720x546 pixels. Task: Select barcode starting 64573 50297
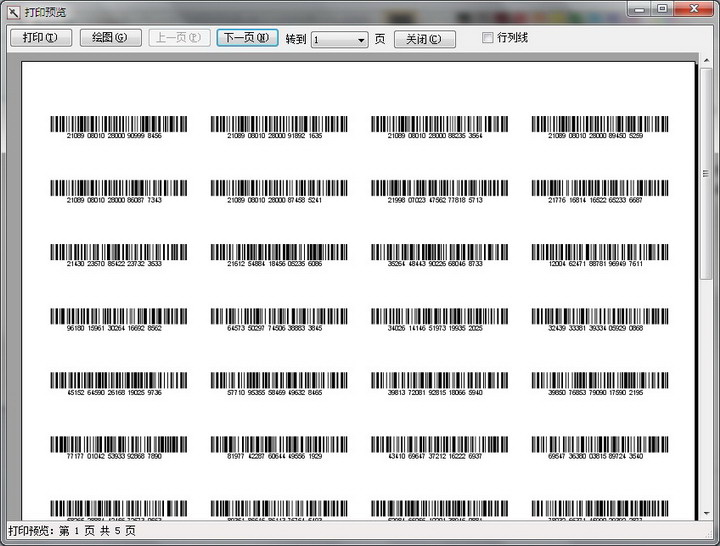click(279, 320)
